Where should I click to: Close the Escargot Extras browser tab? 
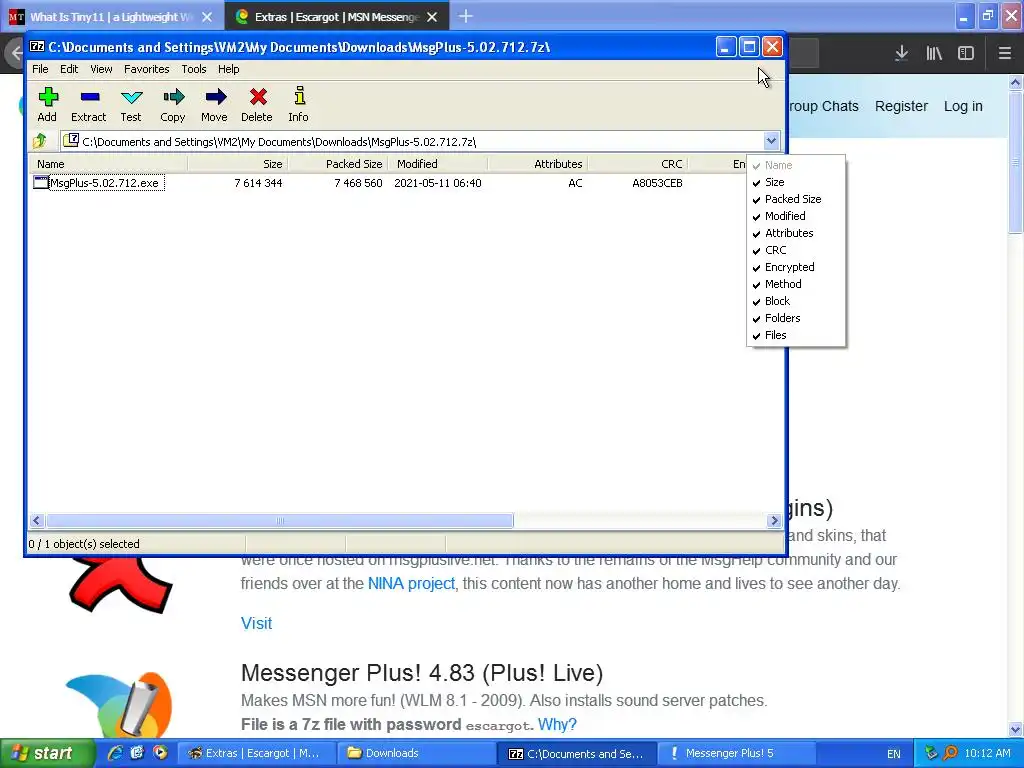tap(432, 17)
